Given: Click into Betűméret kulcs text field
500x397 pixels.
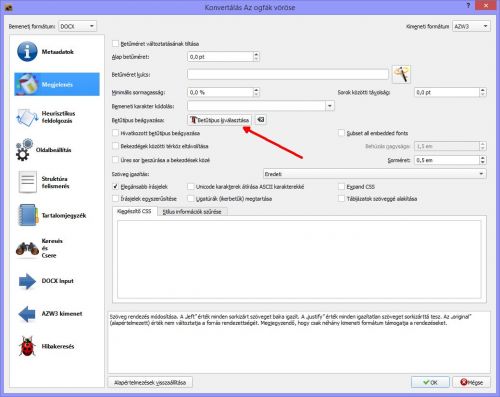Looking at the screenshot, I should (x=288, y=74).
